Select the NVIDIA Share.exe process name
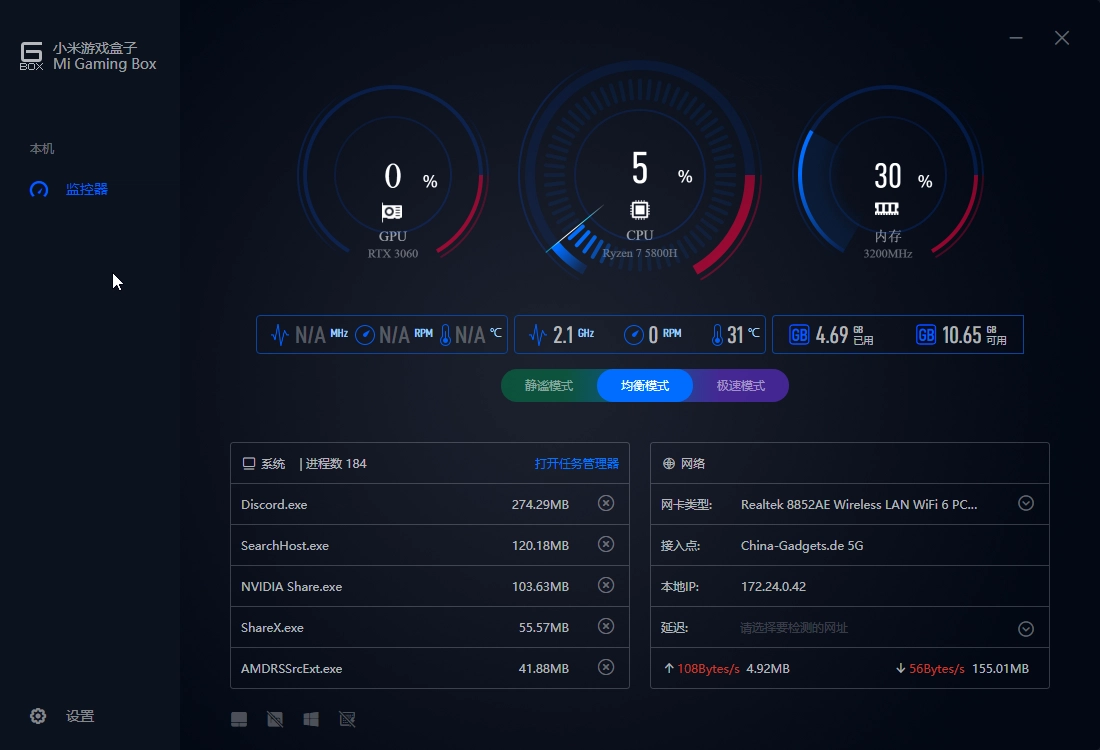The image size is (1100, 750). point(292,587)
